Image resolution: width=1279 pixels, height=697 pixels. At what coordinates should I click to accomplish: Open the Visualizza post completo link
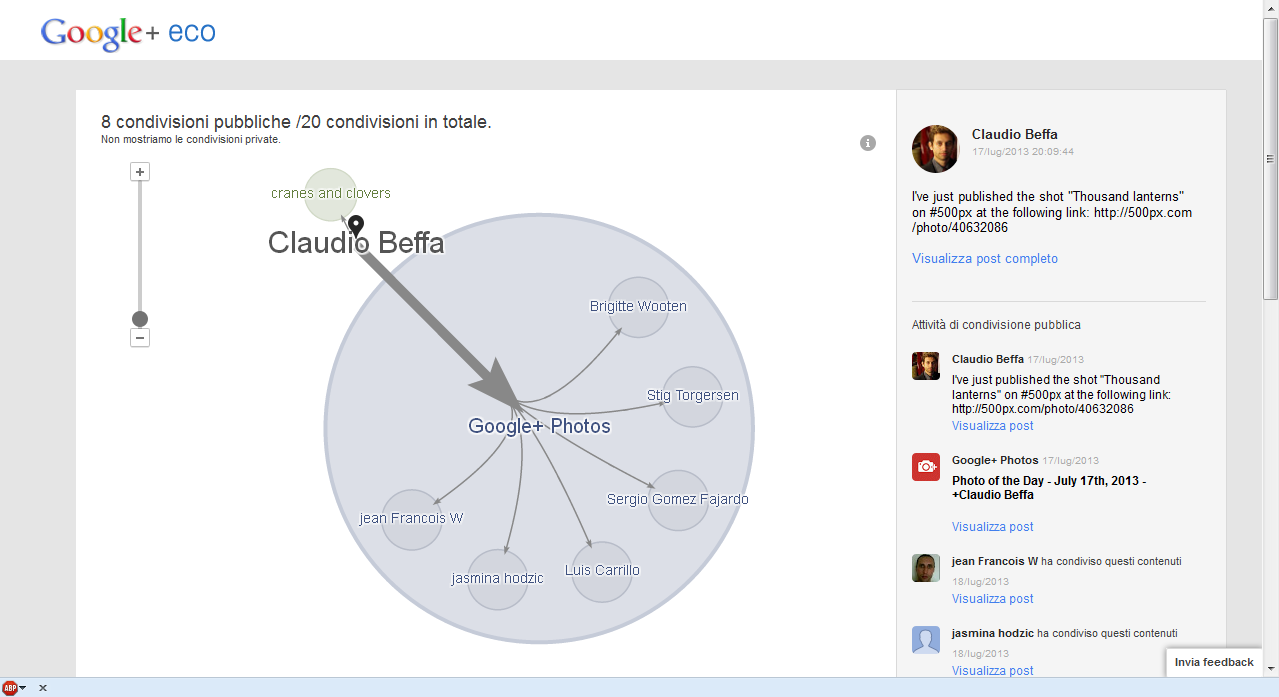pyautogui.click(x=984, y=259)
